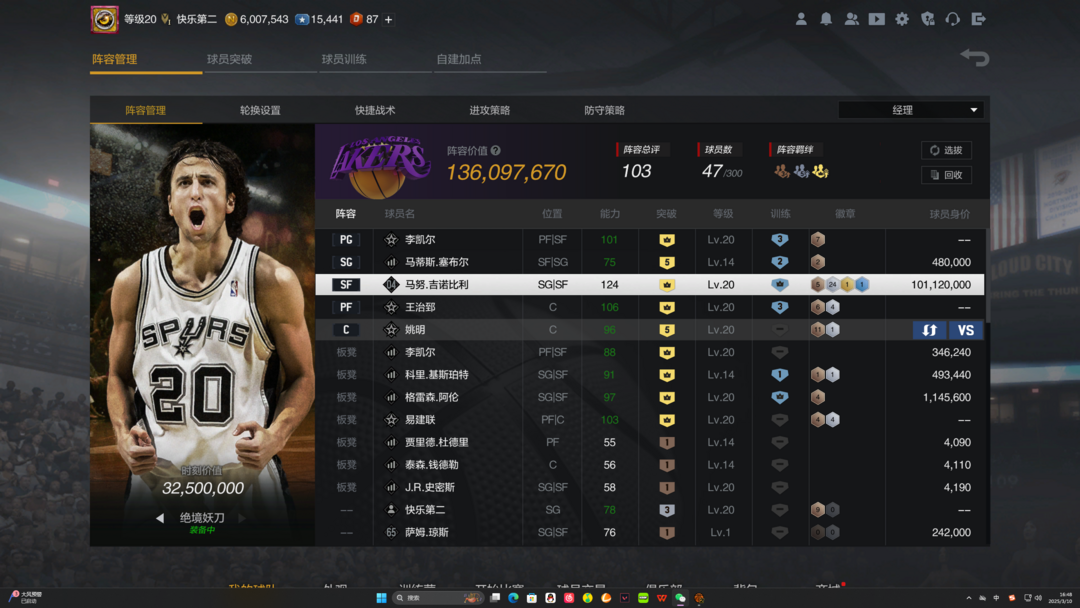The height and width of the screenshot is (608, 1080).
Task: Select bench player 易建联
Action: tap(650, 420)
